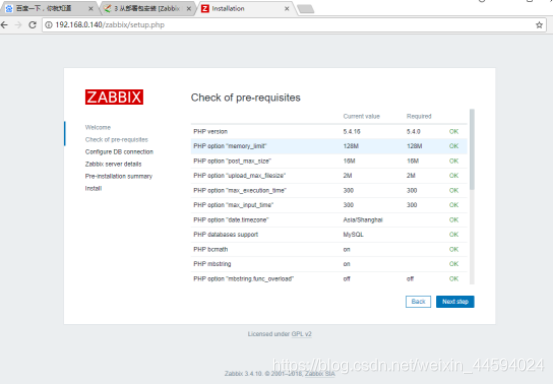Click the Asia/Shanghai timezone value

pyautogui.click(x=363, y=220)
